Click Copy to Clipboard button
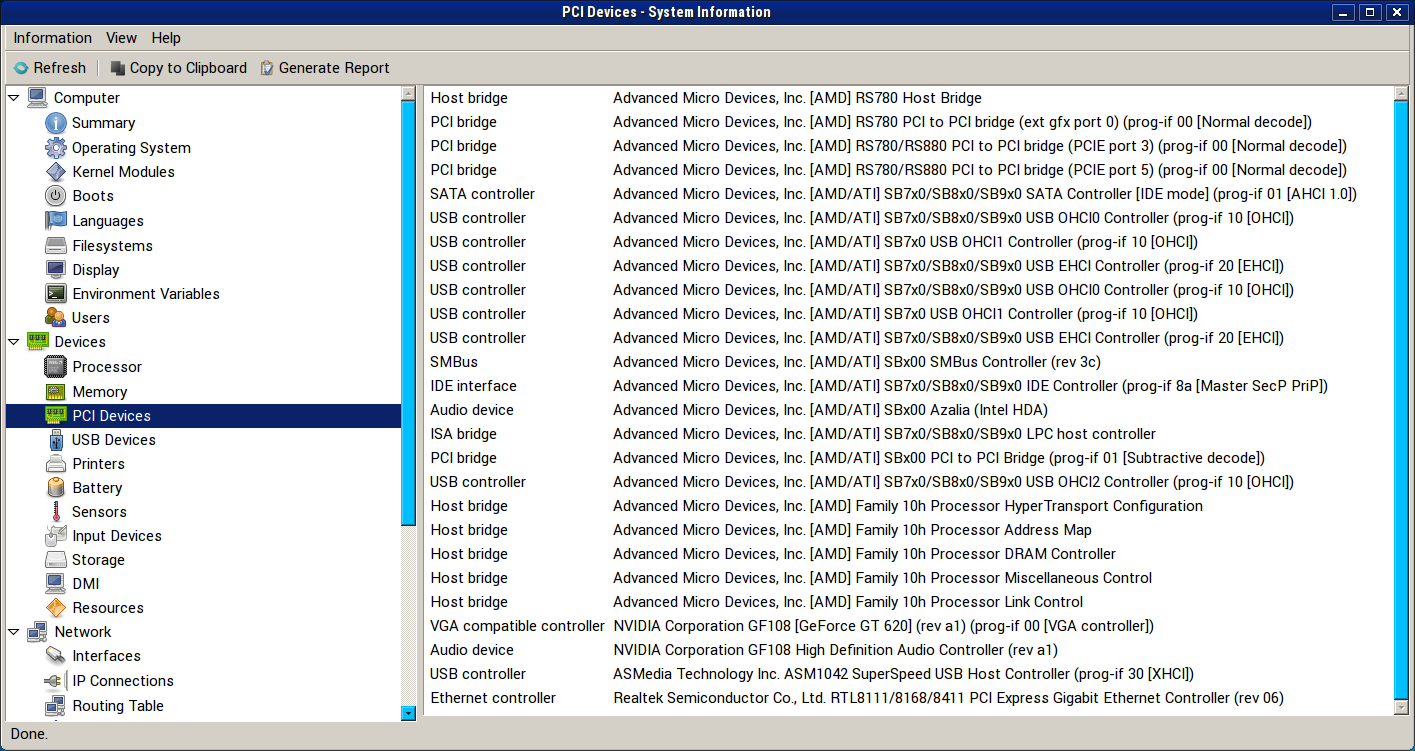 [178, 68]
